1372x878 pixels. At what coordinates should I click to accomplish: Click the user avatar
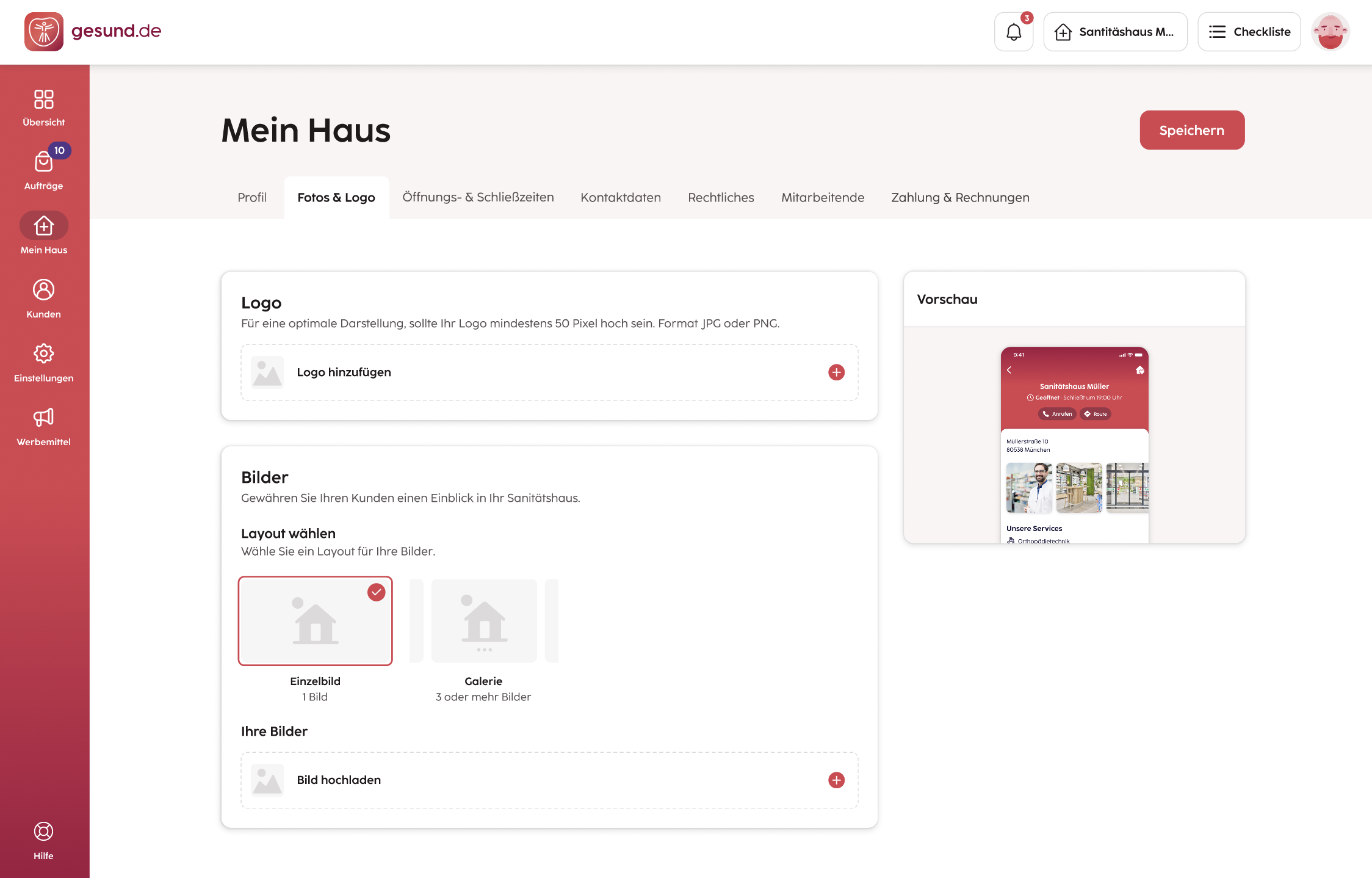pyautogui.click(x=1330, y=32)
